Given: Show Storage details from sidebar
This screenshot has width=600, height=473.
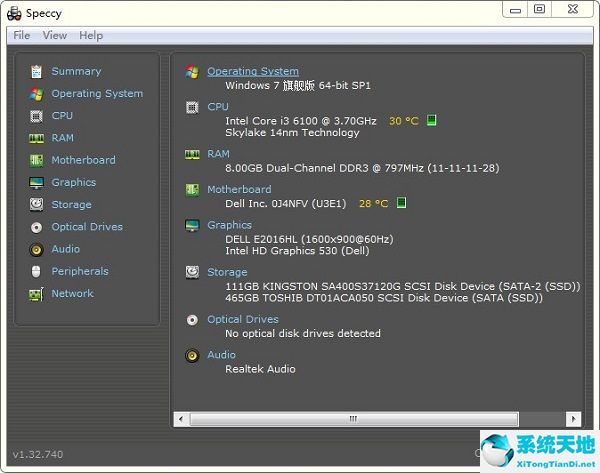Looking at the screenshot, I should click(72, 204).
